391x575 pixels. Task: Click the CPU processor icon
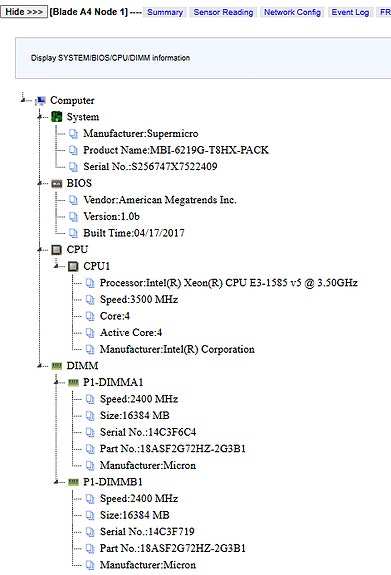(56, 250)
